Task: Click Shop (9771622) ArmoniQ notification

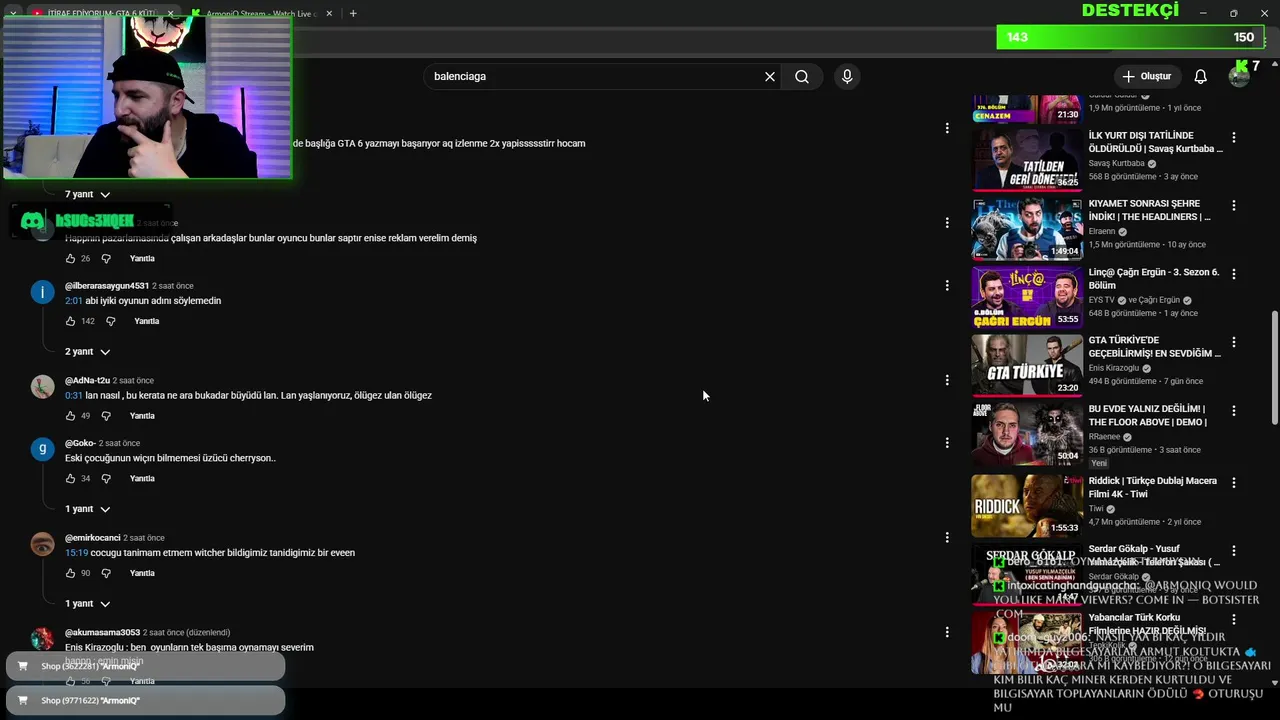Action: (145, 701)
